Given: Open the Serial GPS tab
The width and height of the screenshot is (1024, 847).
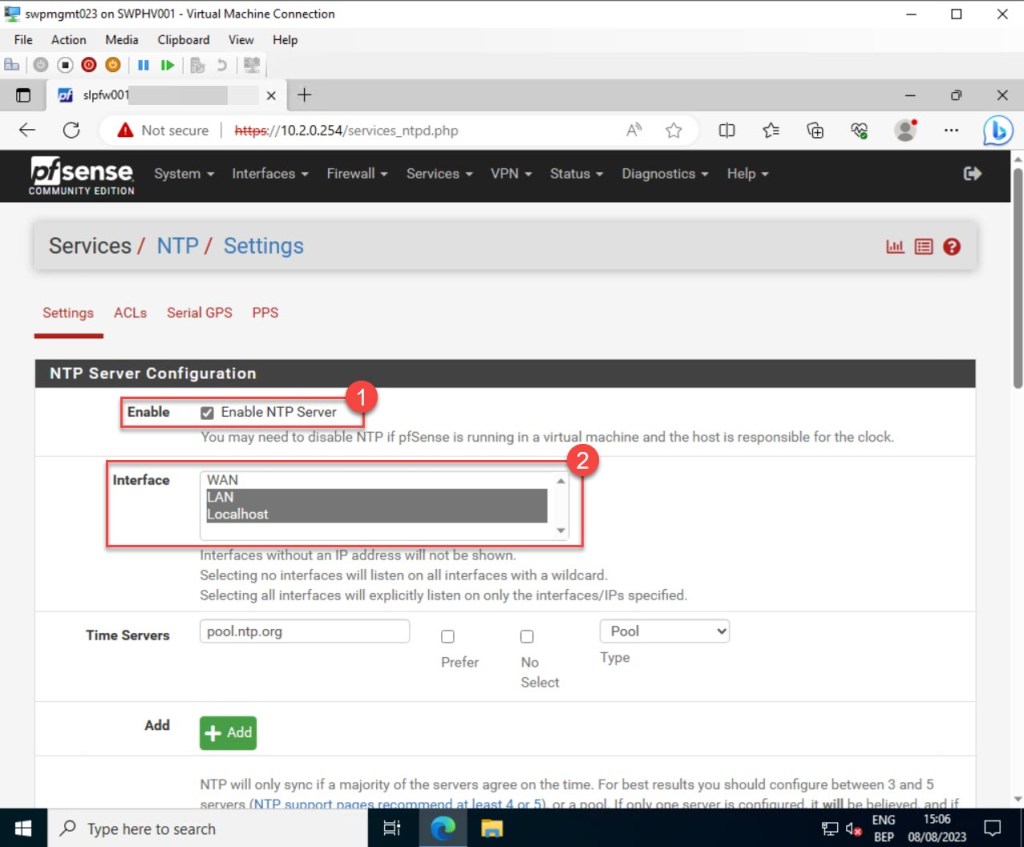Looking at the screenshot, I should (199, 313).
